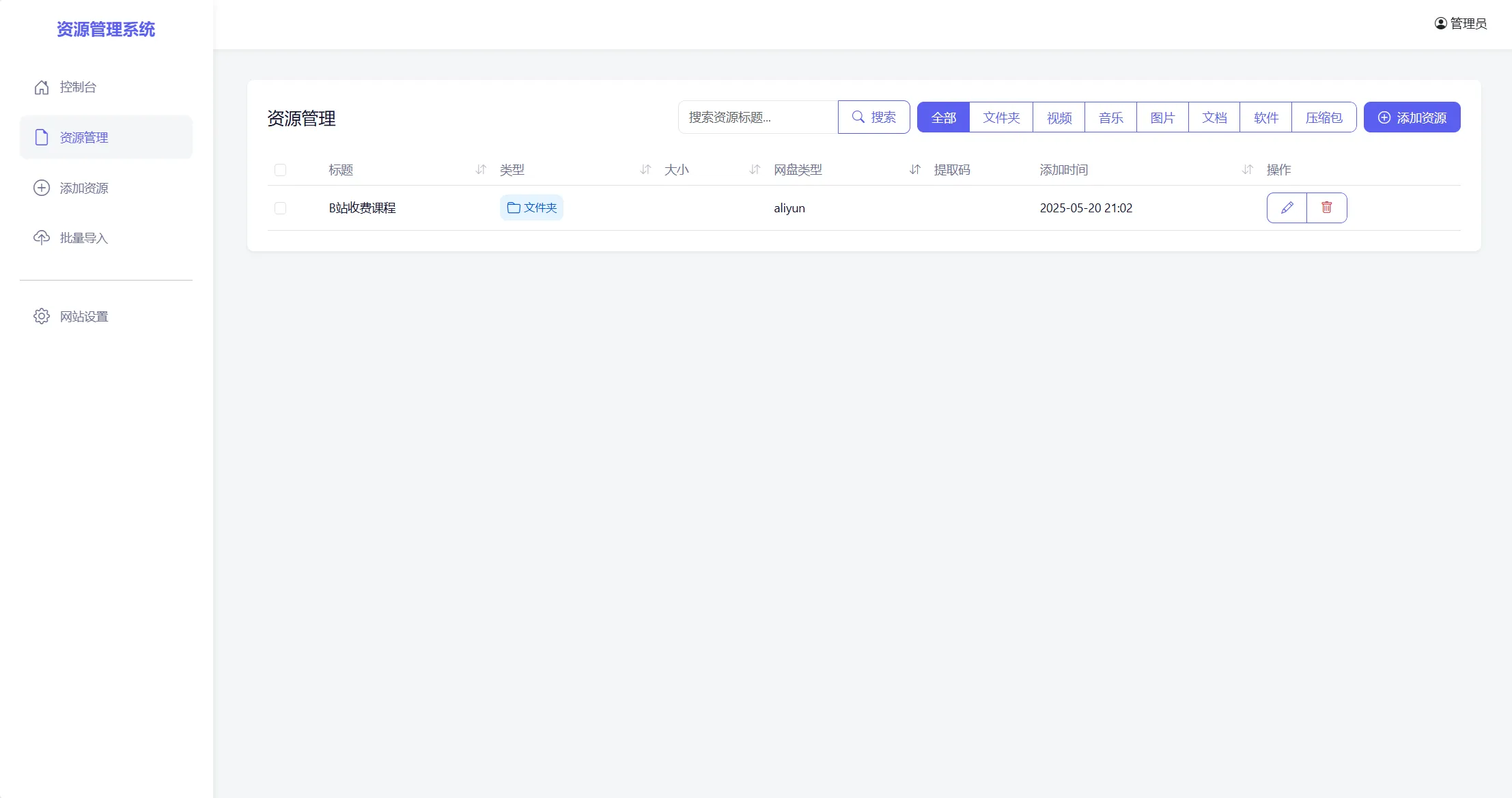Delete B站收费课程 using the trash icon
The height and width of the screenshot is (798, 1512).
click(1327, 208)
